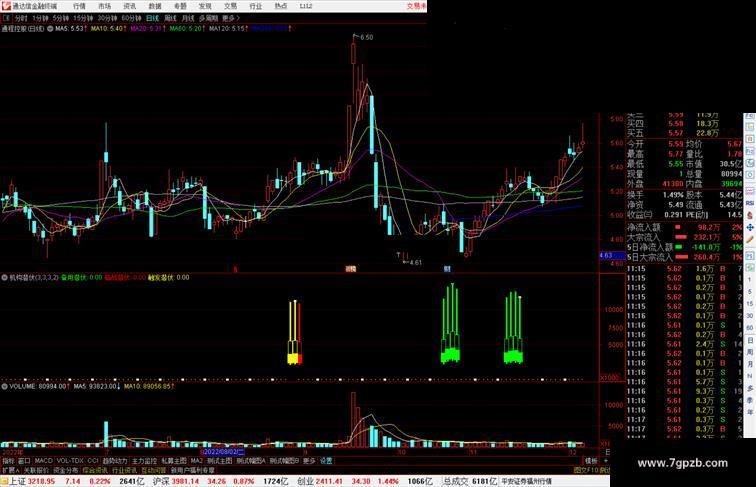The height and width of the screenshot is (487, 756).
Task: Click sidebar 季 quarterly period button
Action: [x=750, y=401]
